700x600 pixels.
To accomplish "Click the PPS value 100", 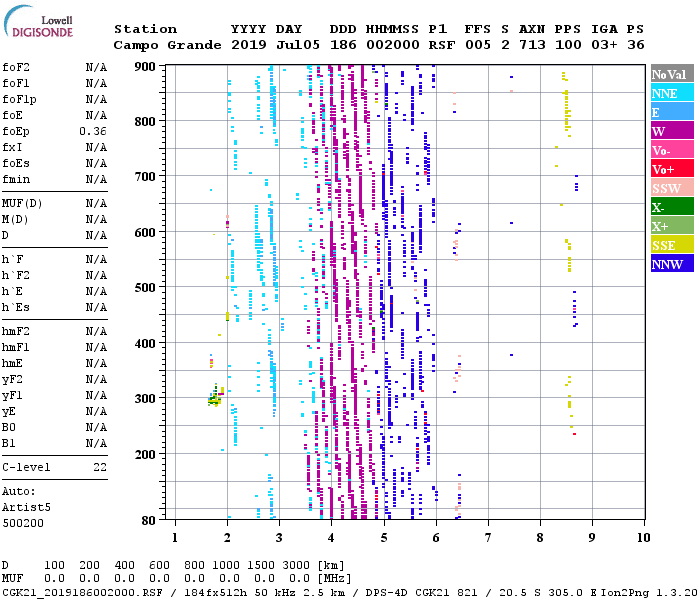I will coord(568,45).
